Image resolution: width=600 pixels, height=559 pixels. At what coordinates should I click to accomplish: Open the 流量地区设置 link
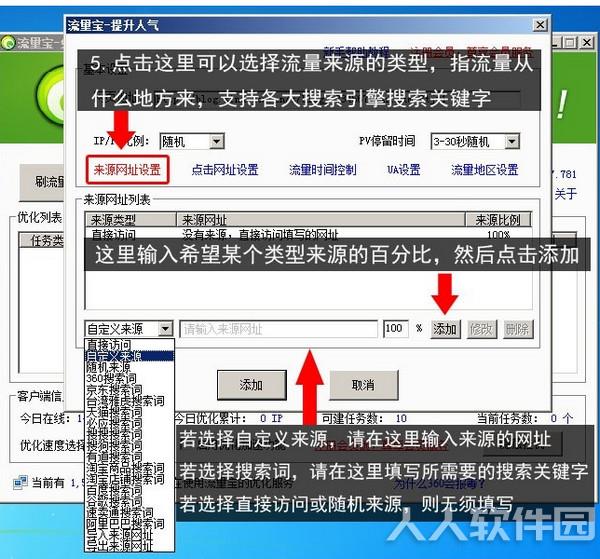(x=484, y=169)
